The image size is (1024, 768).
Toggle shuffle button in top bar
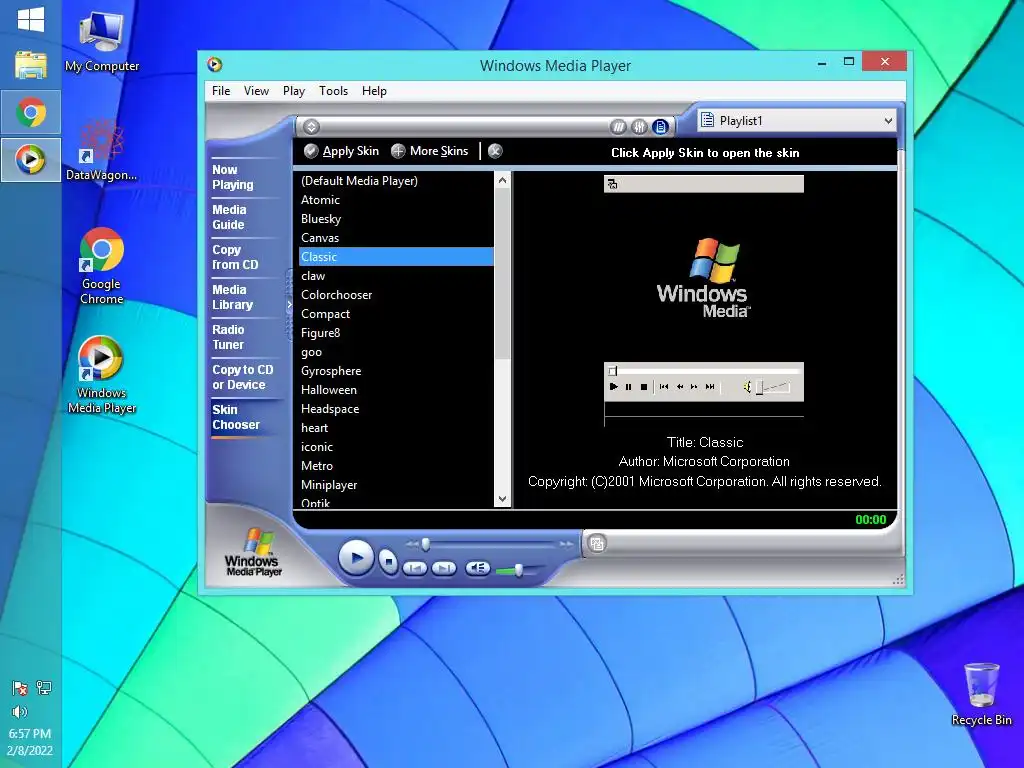click(x=618, y=127)
